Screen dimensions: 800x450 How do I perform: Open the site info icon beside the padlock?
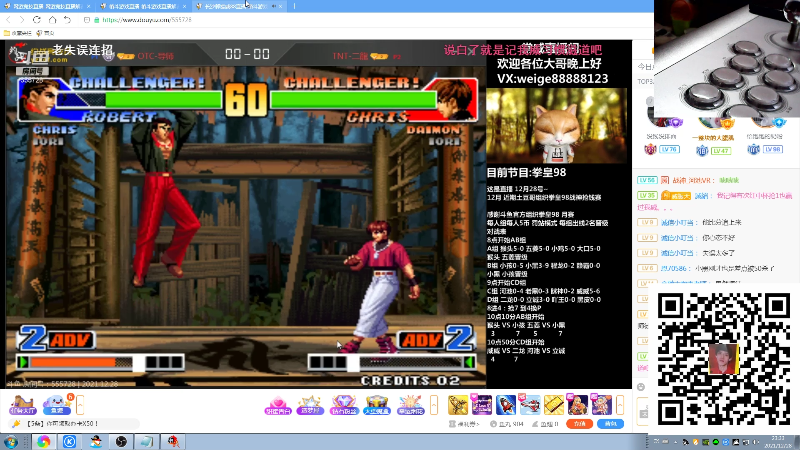(x=87, y=20)
